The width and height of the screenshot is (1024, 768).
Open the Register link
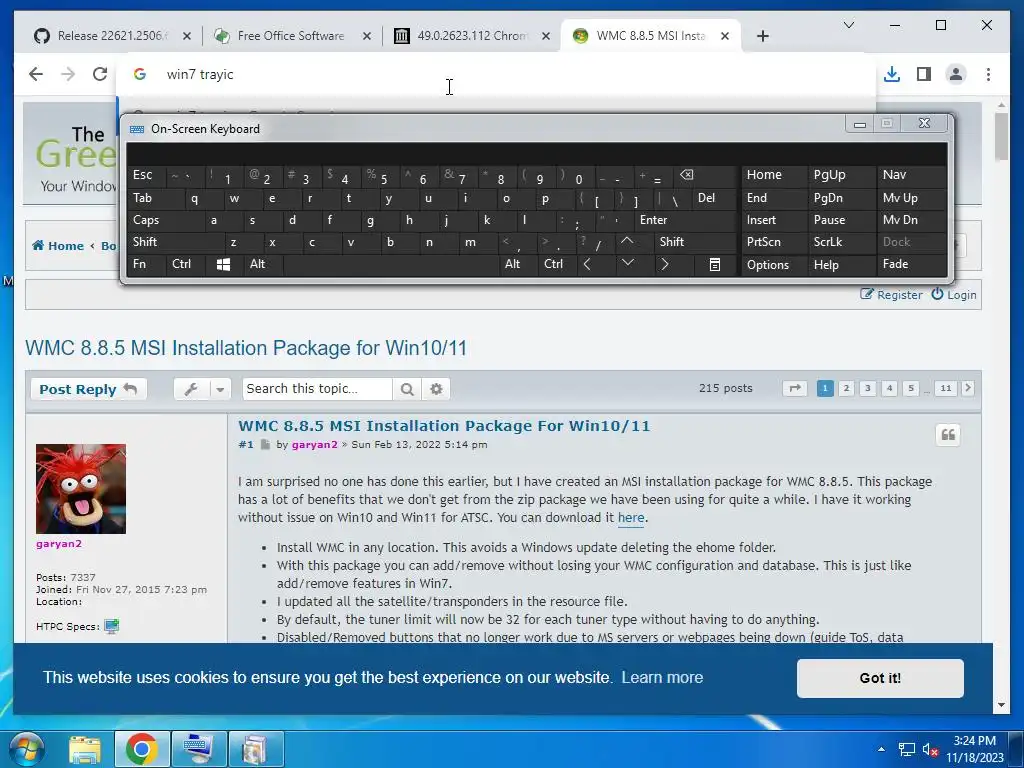[891, 295]
